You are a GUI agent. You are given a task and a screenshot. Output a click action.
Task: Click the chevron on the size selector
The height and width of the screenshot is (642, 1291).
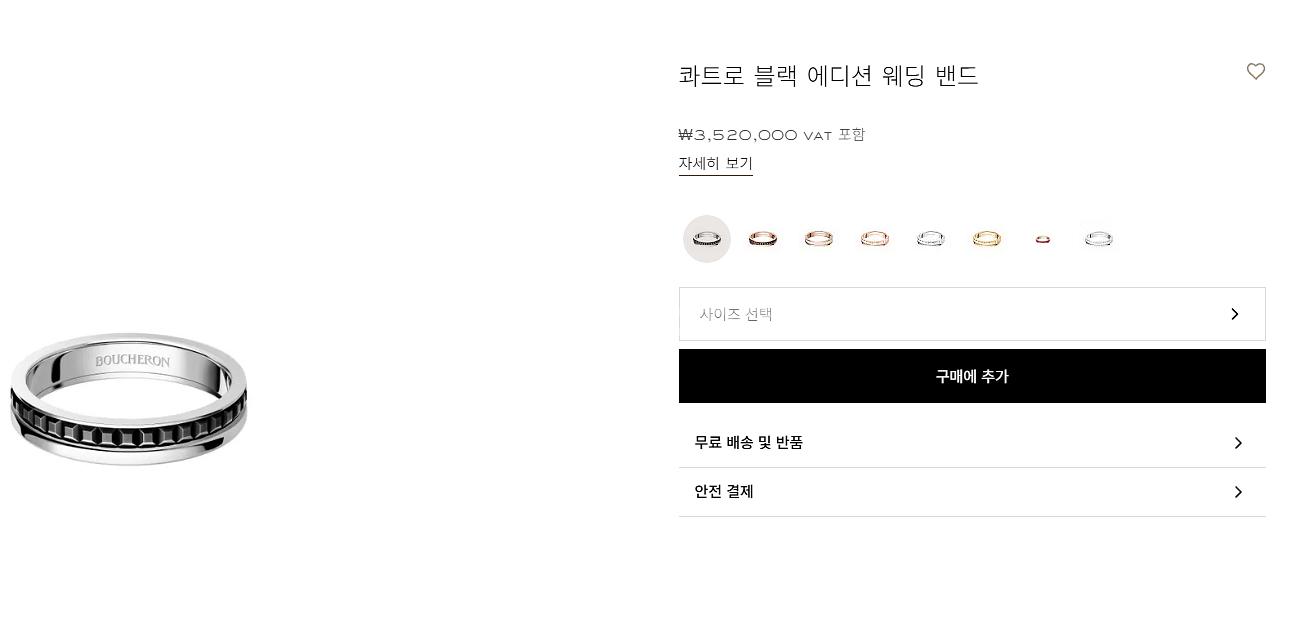coord(1234,314)
